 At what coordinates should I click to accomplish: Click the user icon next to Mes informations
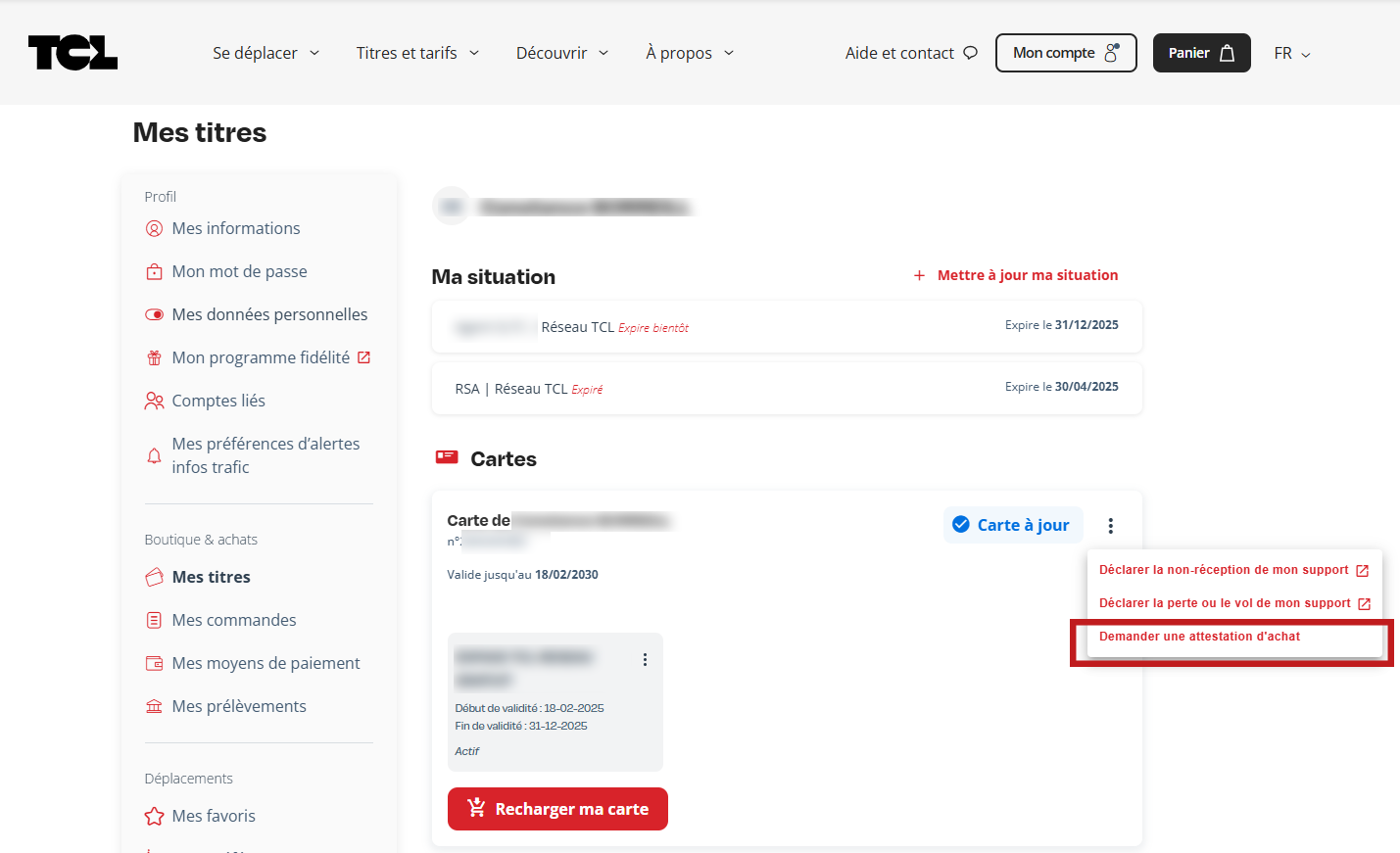coord(154,229)
